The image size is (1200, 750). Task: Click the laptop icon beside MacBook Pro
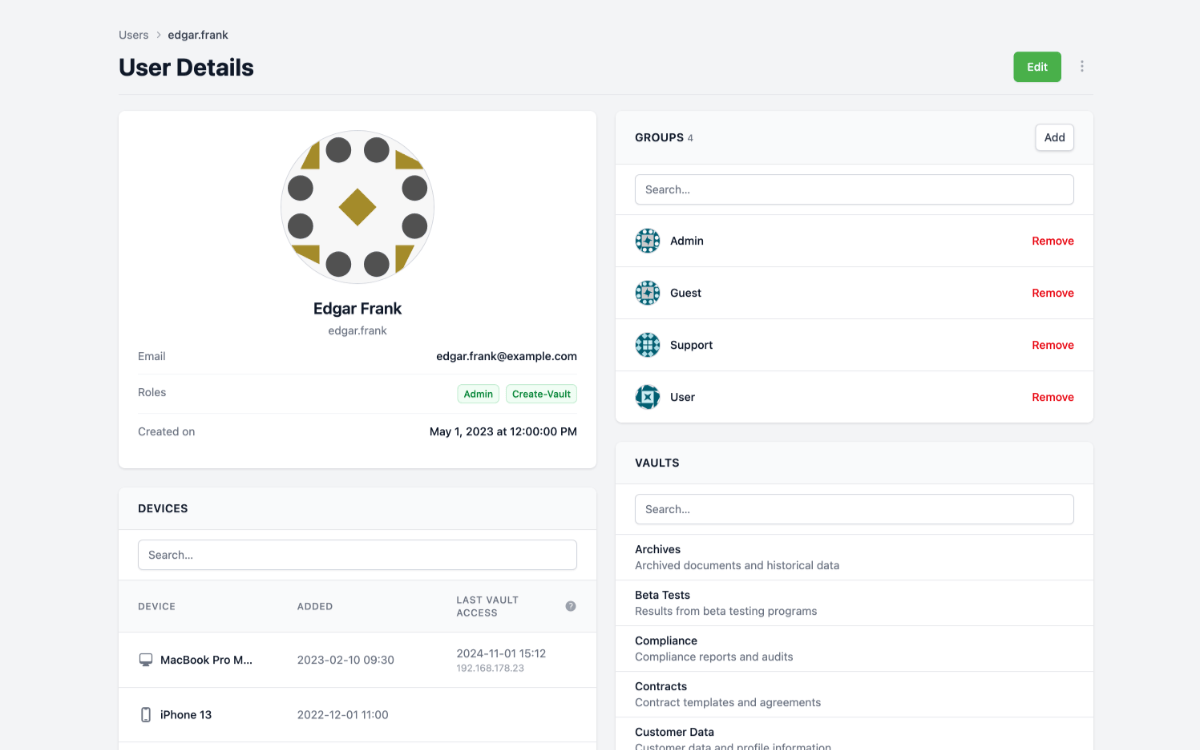tap(146, 659)
